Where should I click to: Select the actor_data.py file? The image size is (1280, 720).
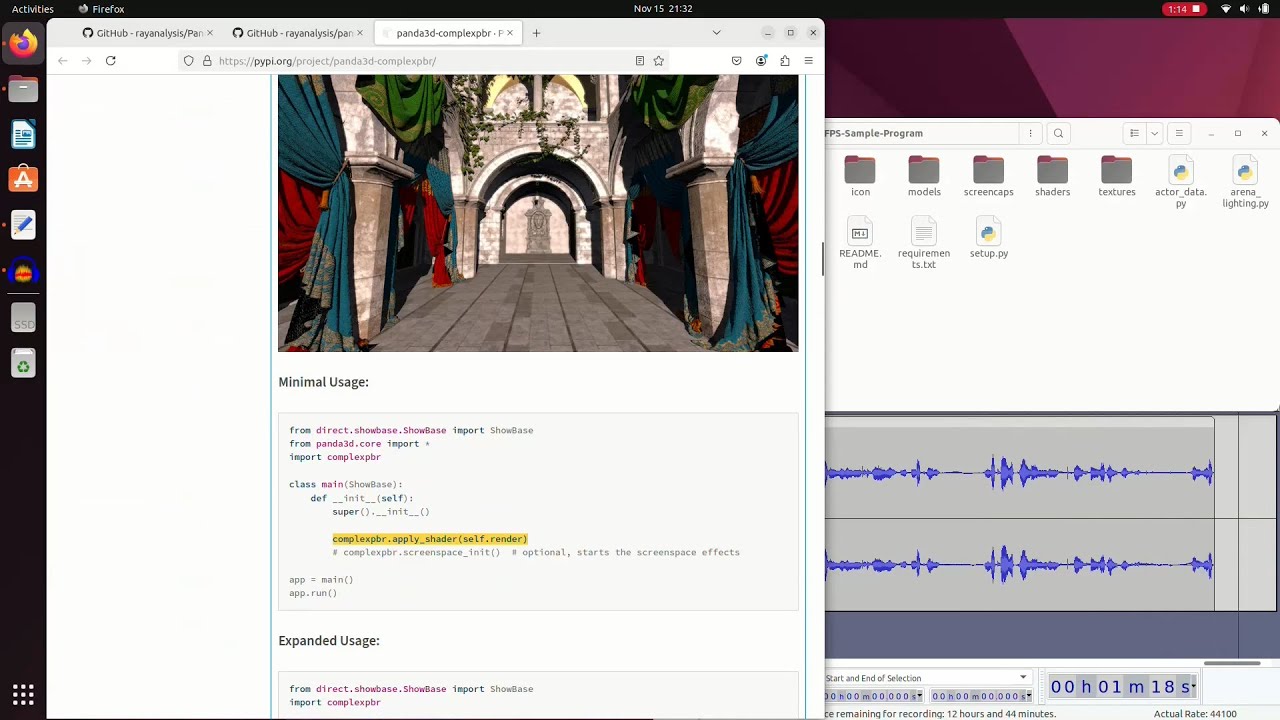pos(1180,183)
